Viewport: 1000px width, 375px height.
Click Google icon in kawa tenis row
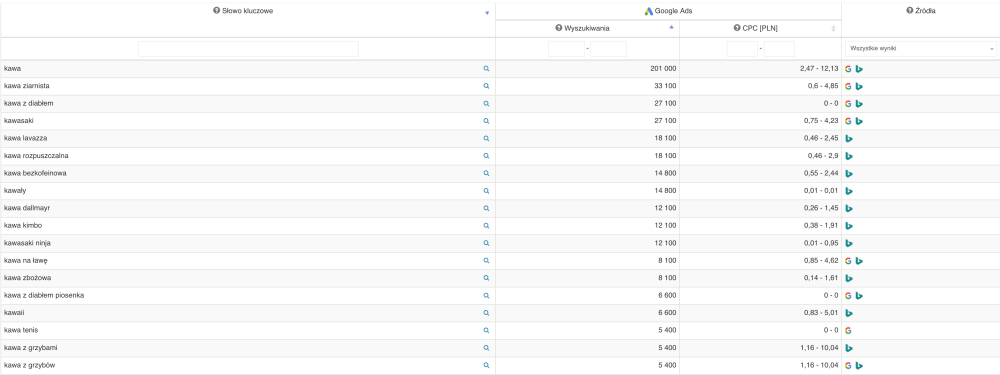click(x=848, y=330)
